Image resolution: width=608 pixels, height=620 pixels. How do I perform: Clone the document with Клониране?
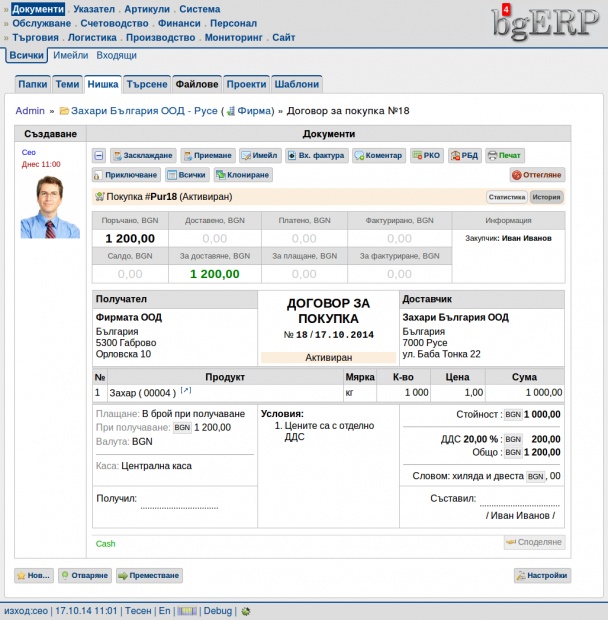pyautogui.click(x=243, y=175)
